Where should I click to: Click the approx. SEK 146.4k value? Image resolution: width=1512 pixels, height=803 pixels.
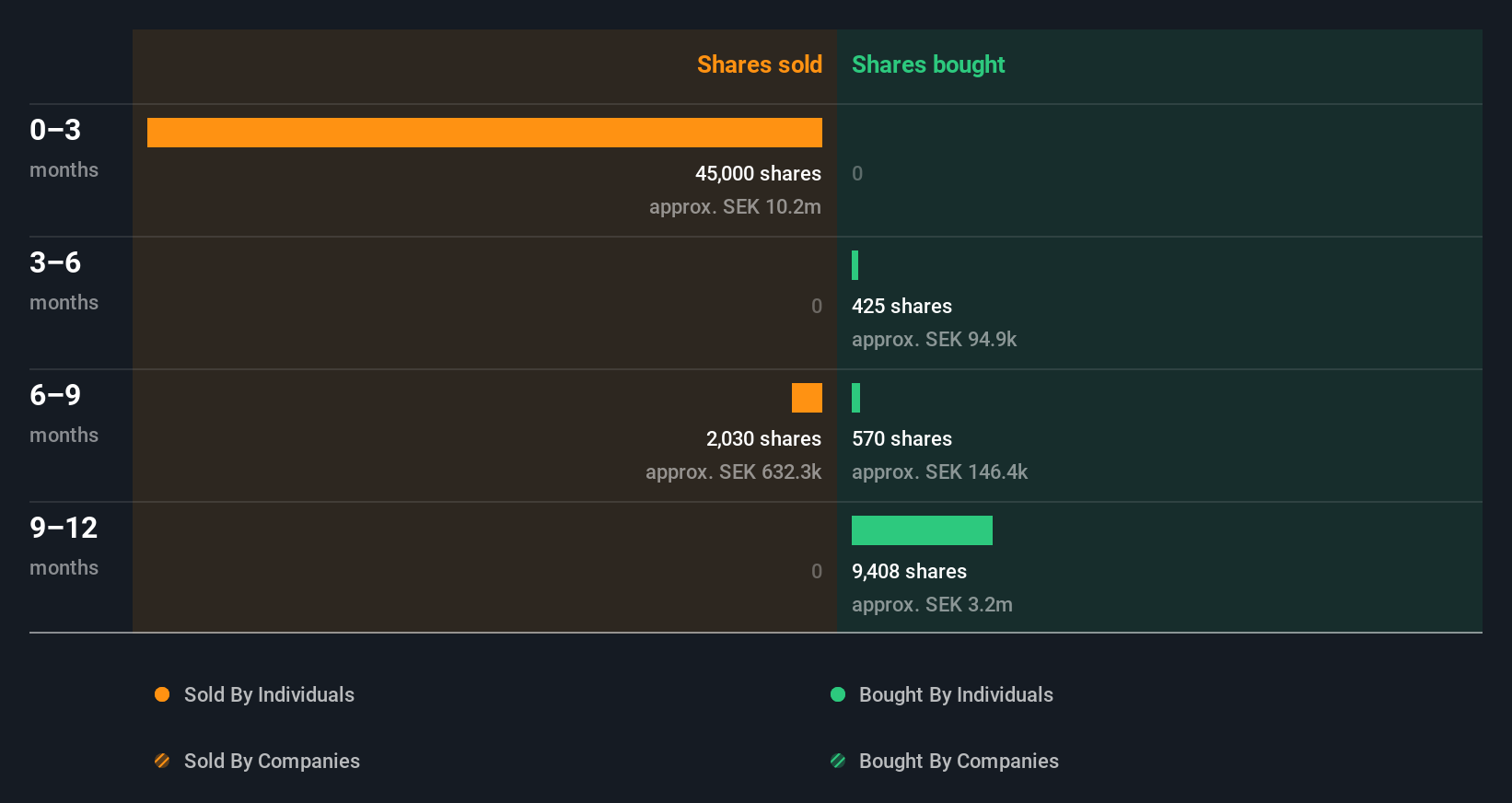click(939, 471)
